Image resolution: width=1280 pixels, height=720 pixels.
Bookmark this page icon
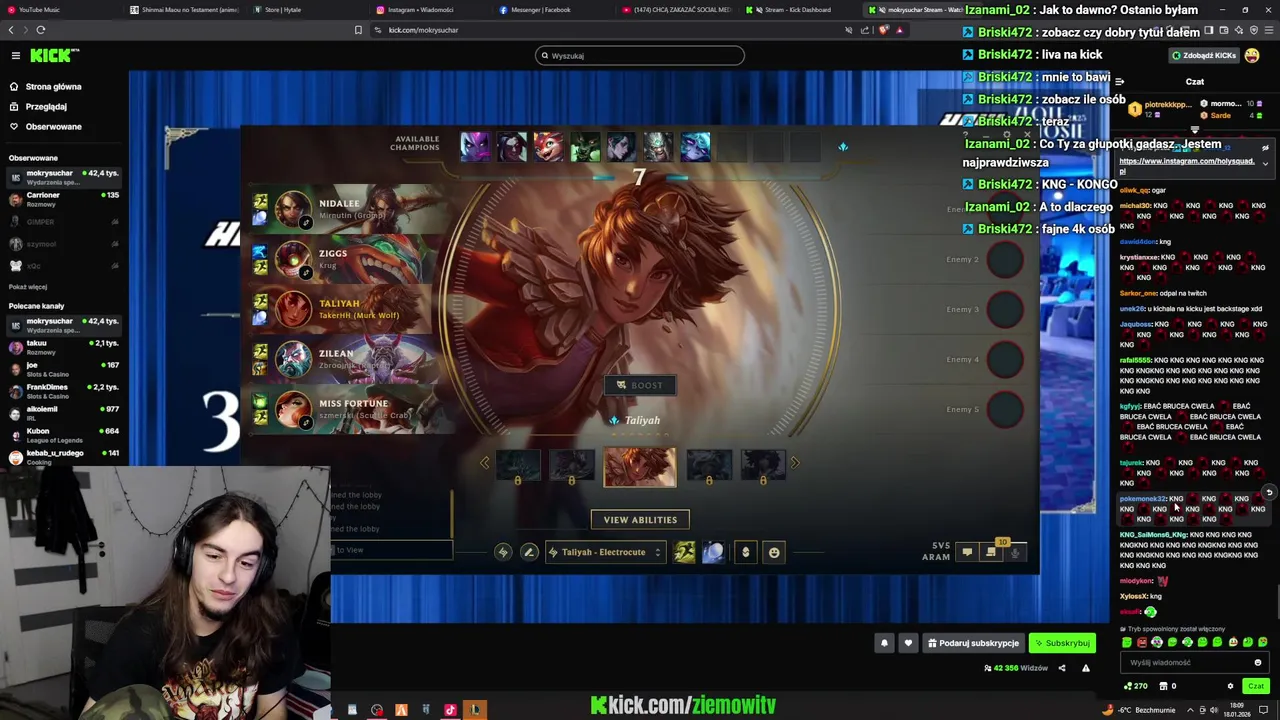[358, 30]
